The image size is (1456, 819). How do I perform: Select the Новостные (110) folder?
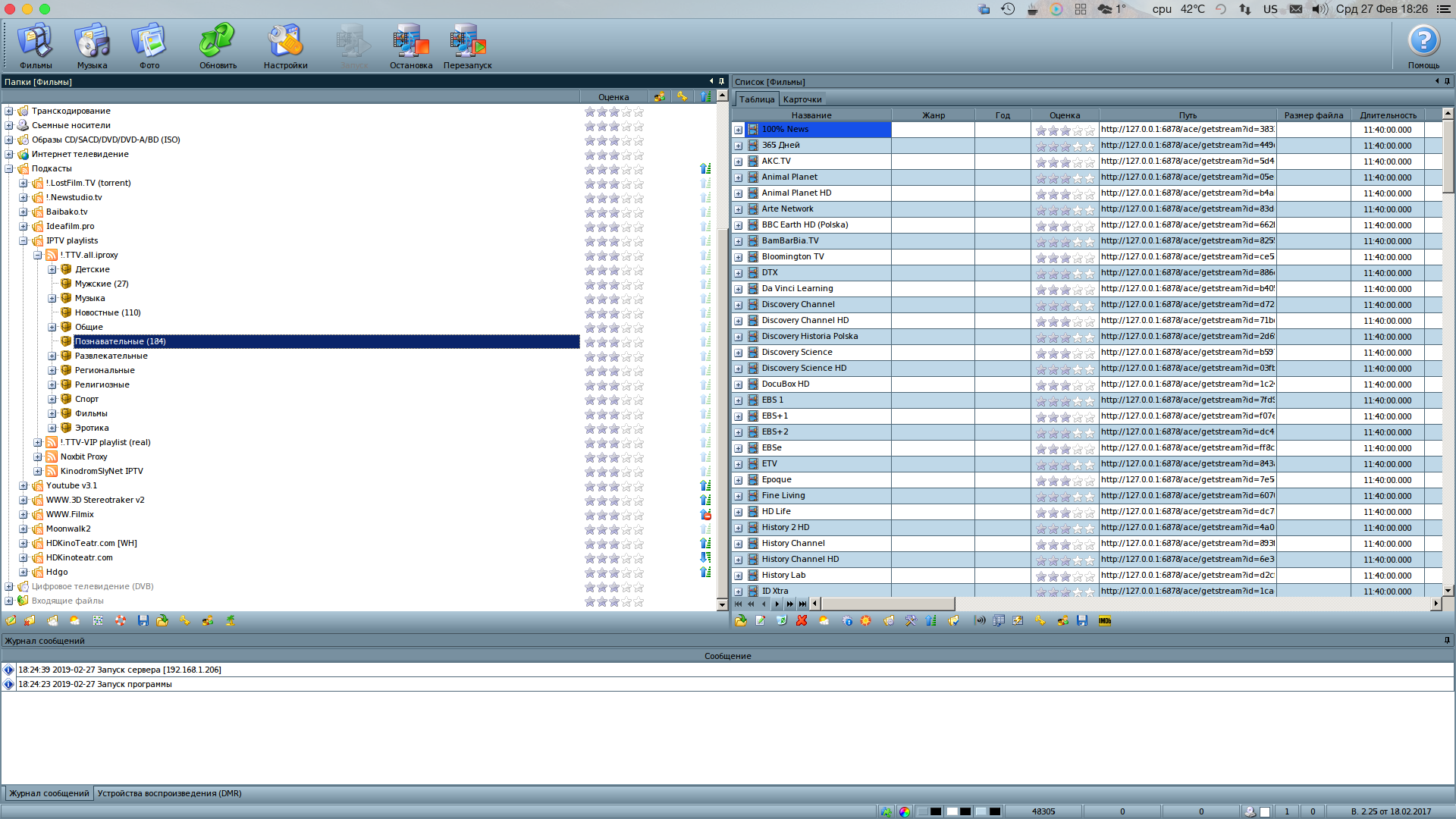click(x=107, y=312)
